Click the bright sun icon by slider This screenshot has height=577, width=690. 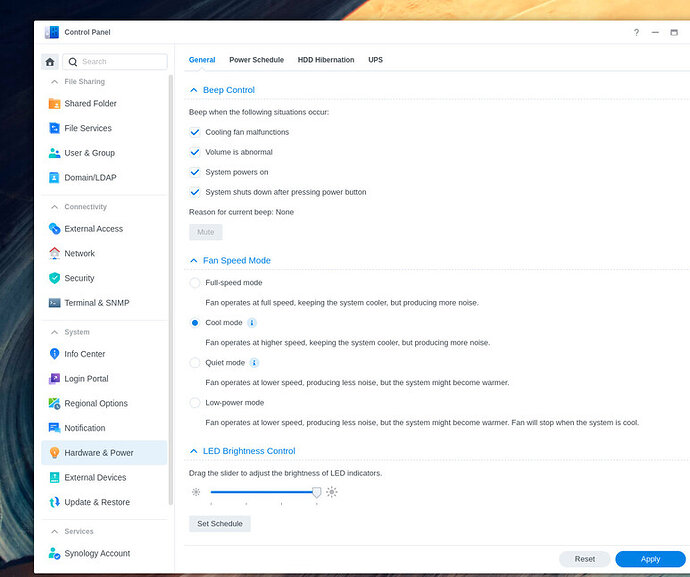tap(332, 492)
